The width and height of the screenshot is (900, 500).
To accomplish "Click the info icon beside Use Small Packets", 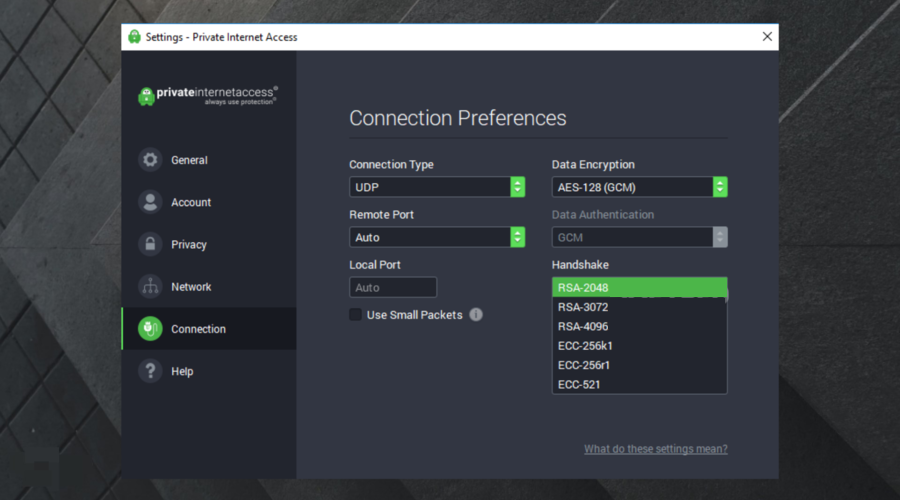I will (x=476, y=315).
